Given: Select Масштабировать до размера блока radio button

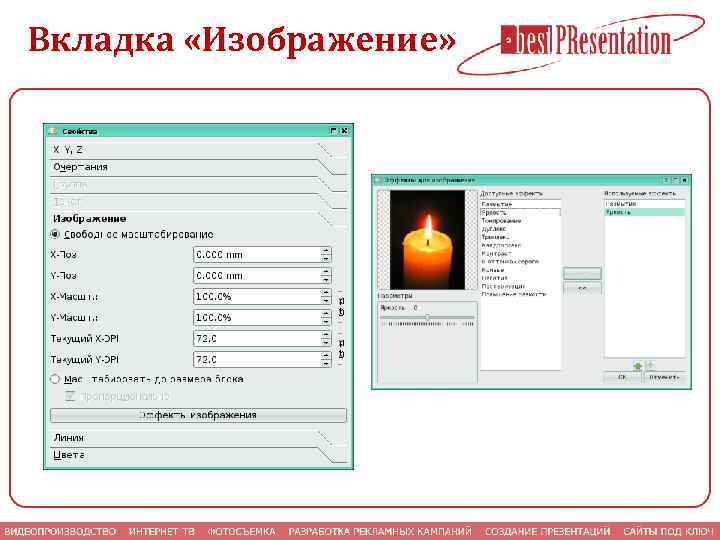Looking at the screenshot, I should [x=55, y=379].
